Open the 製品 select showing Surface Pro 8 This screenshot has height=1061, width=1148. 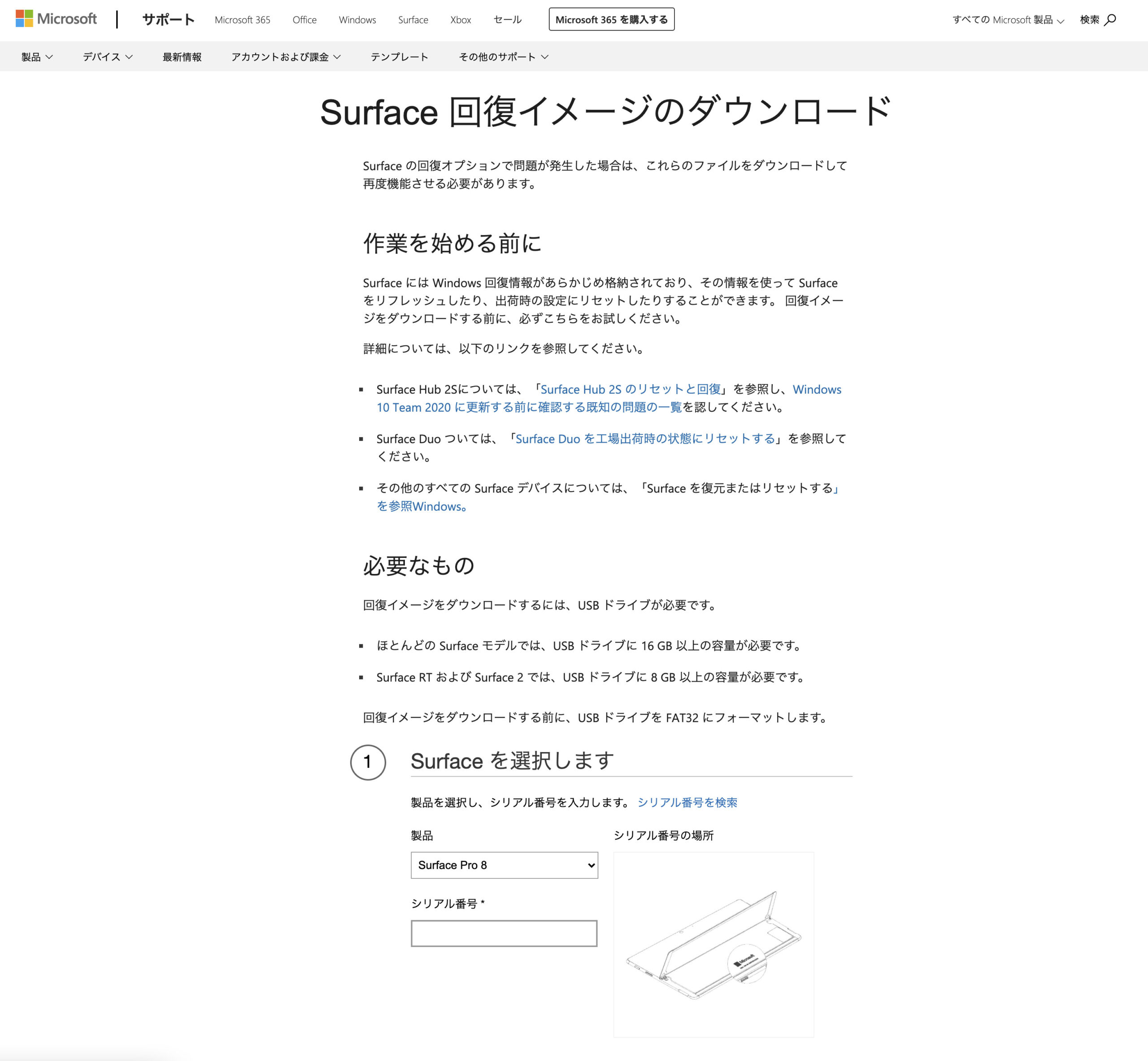click(504, 865)
